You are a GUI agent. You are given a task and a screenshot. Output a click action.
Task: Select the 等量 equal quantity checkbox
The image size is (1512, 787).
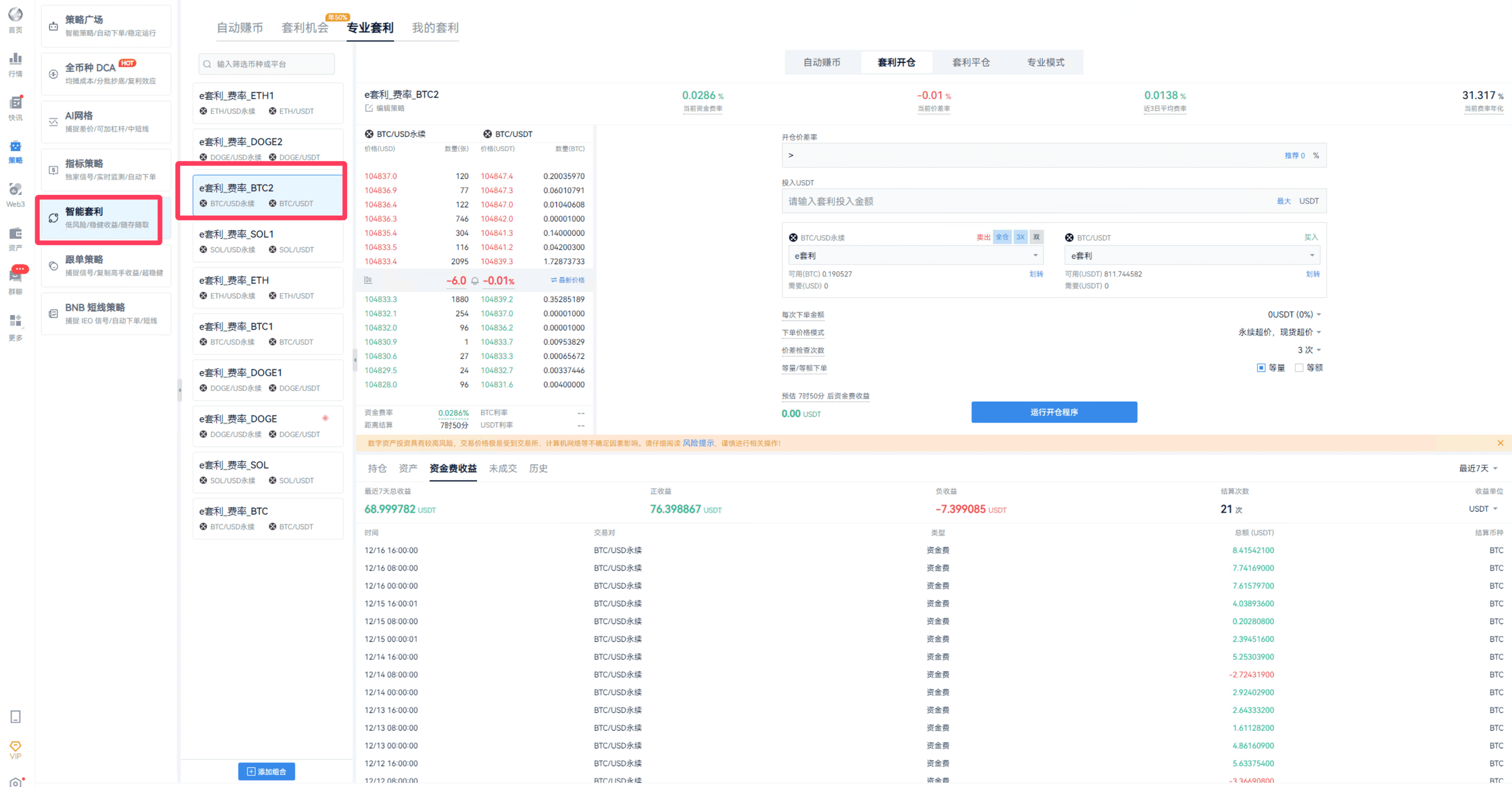(x=1260, y=368)
